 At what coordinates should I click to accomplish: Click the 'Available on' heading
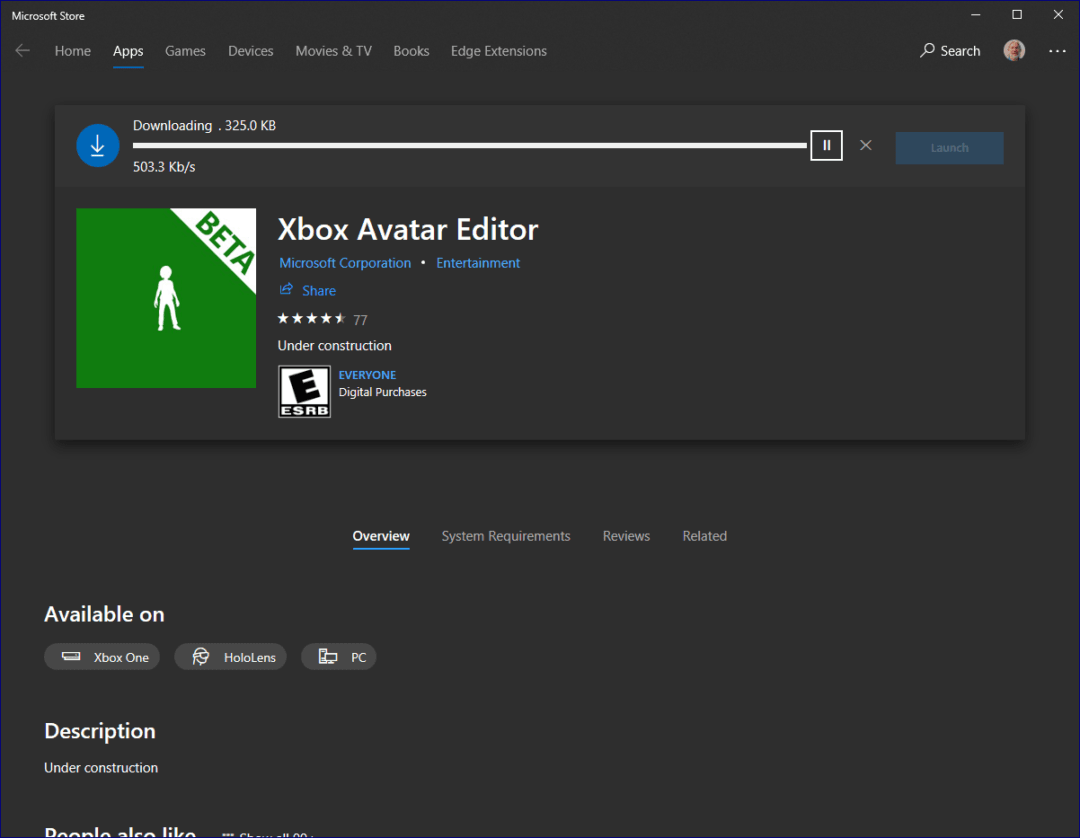tap(104, 614)
